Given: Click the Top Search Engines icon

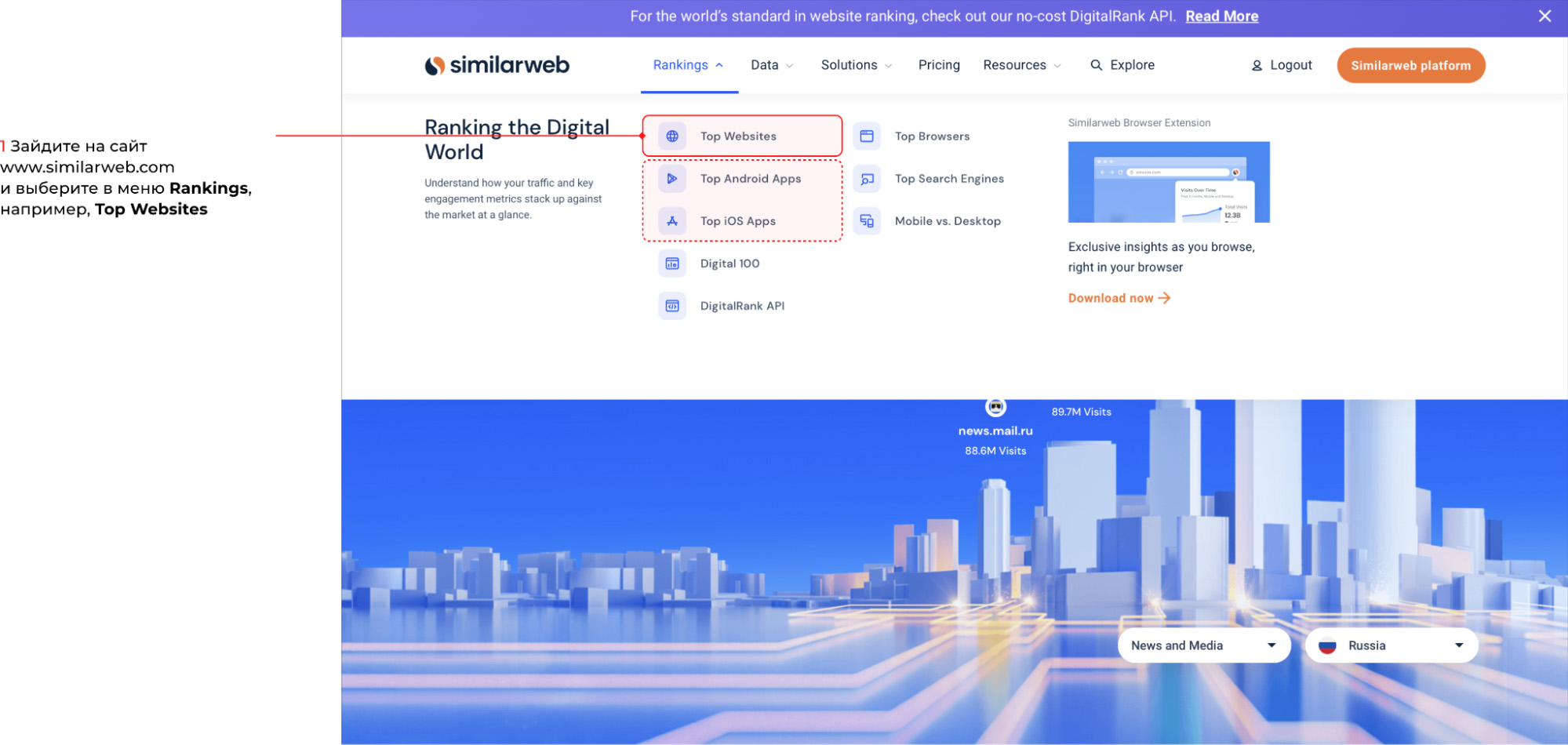Looking at the screenshot, I should click(867, 179).
